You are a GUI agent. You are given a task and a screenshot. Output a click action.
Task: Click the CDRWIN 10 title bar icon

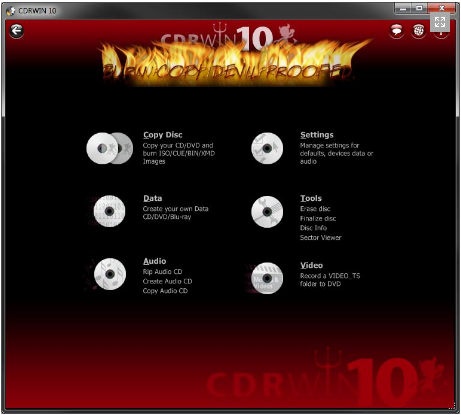(11, 11)
